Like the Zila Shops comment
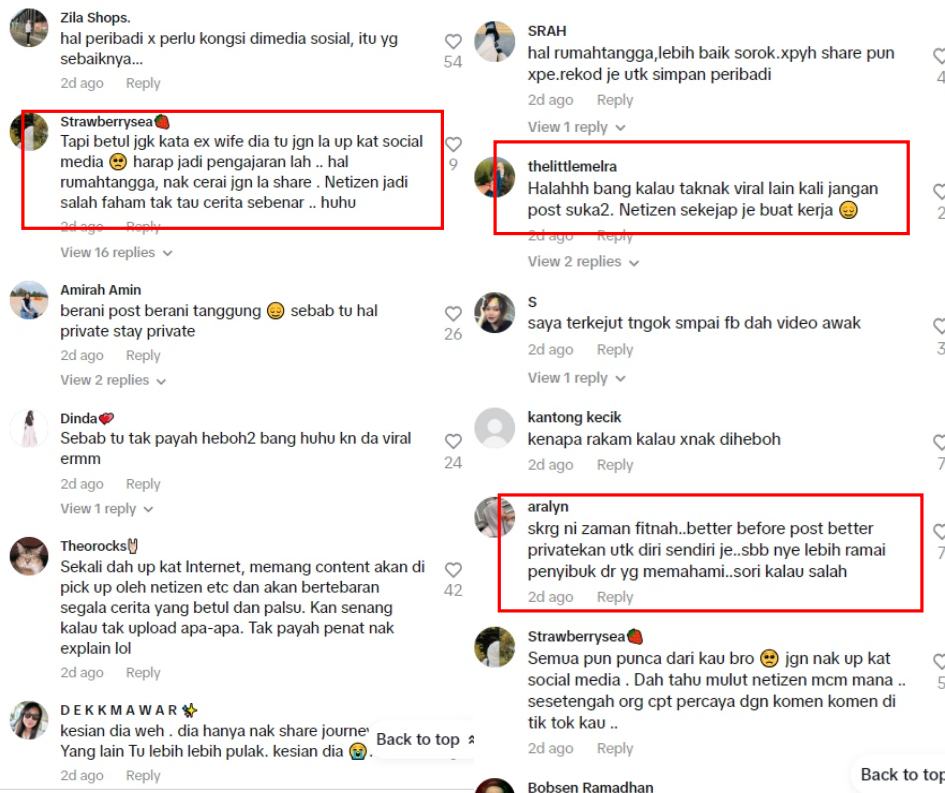 453,41
